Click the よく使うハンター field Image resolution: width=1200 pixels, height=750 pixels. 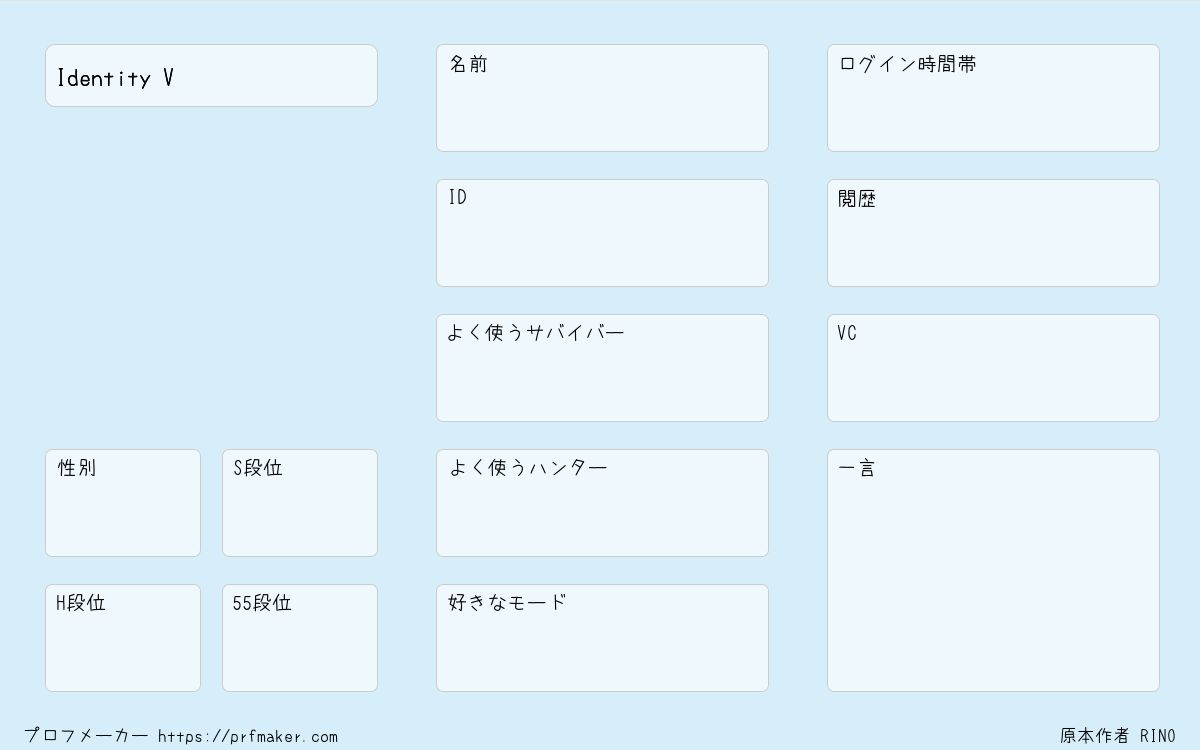click(x=602, y=503)
